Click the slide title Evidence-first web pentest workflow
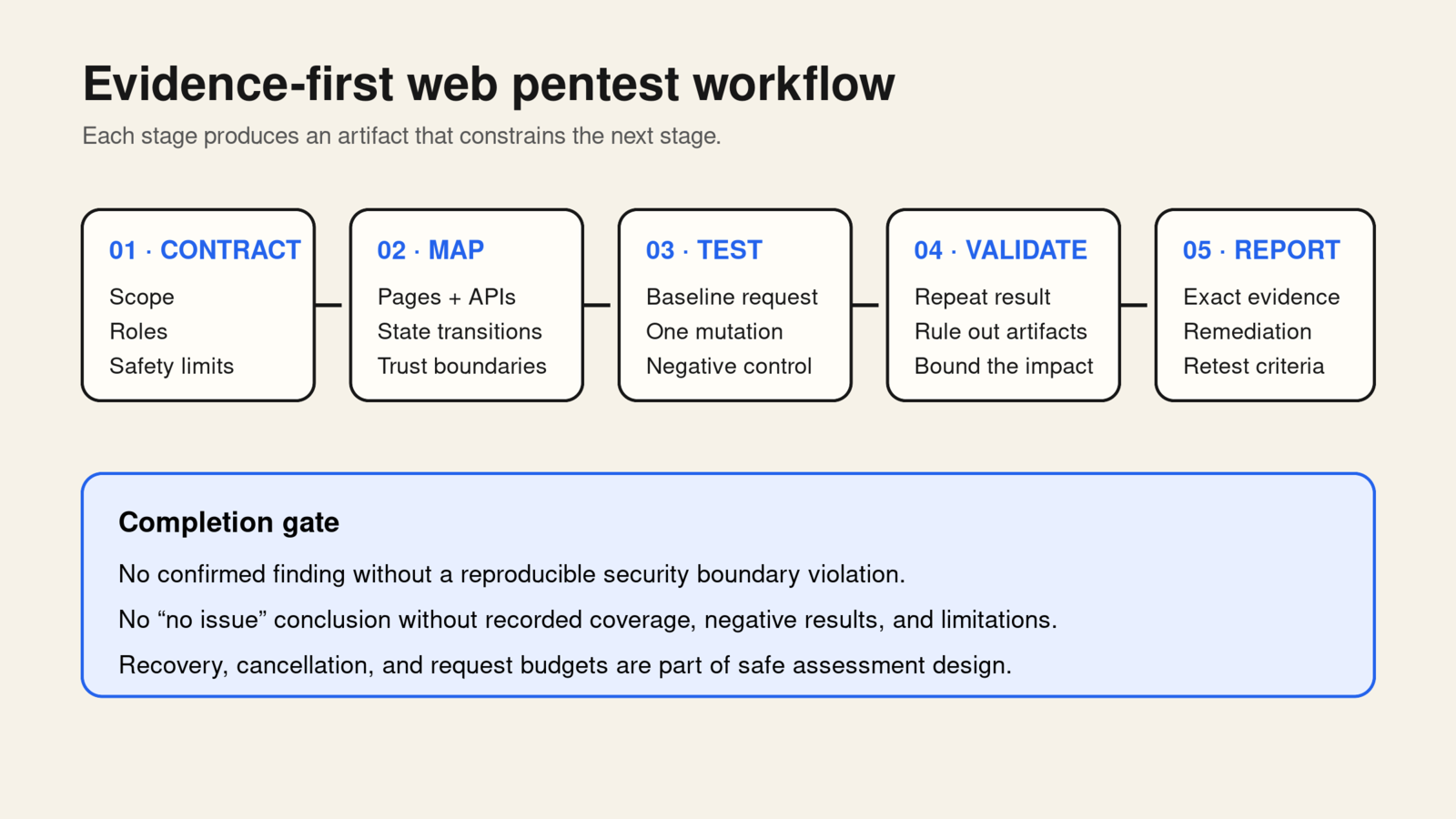 point(489,84)
